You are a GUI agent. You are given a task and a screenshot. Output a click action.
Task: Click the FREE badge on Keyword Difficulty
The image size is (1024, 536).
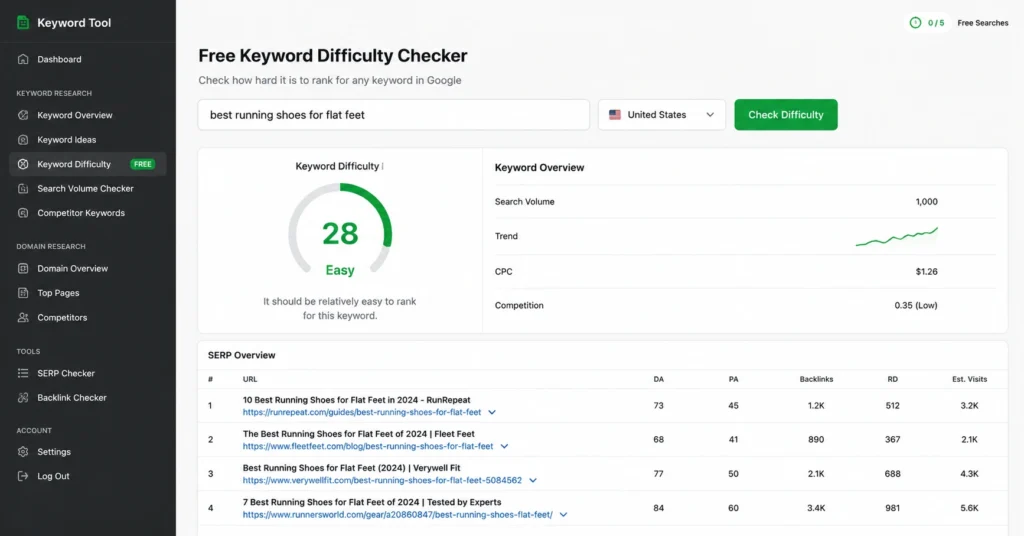(x=142, y=165)
